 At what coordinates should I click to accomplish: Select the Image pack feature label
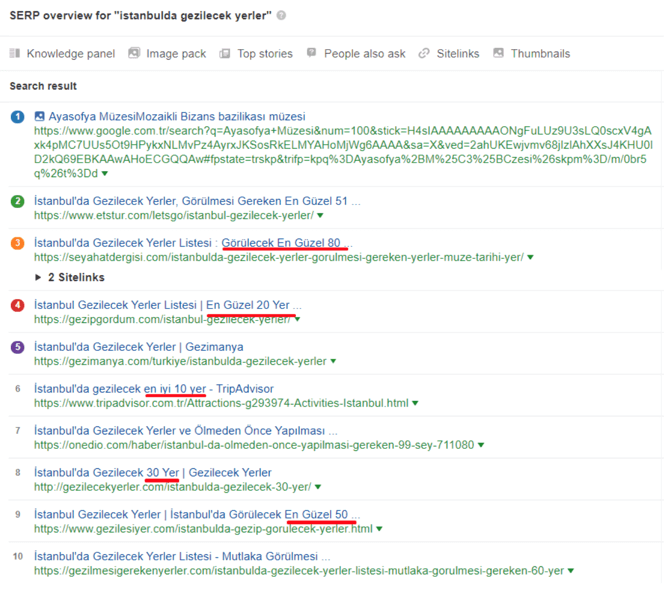[176, 54]
